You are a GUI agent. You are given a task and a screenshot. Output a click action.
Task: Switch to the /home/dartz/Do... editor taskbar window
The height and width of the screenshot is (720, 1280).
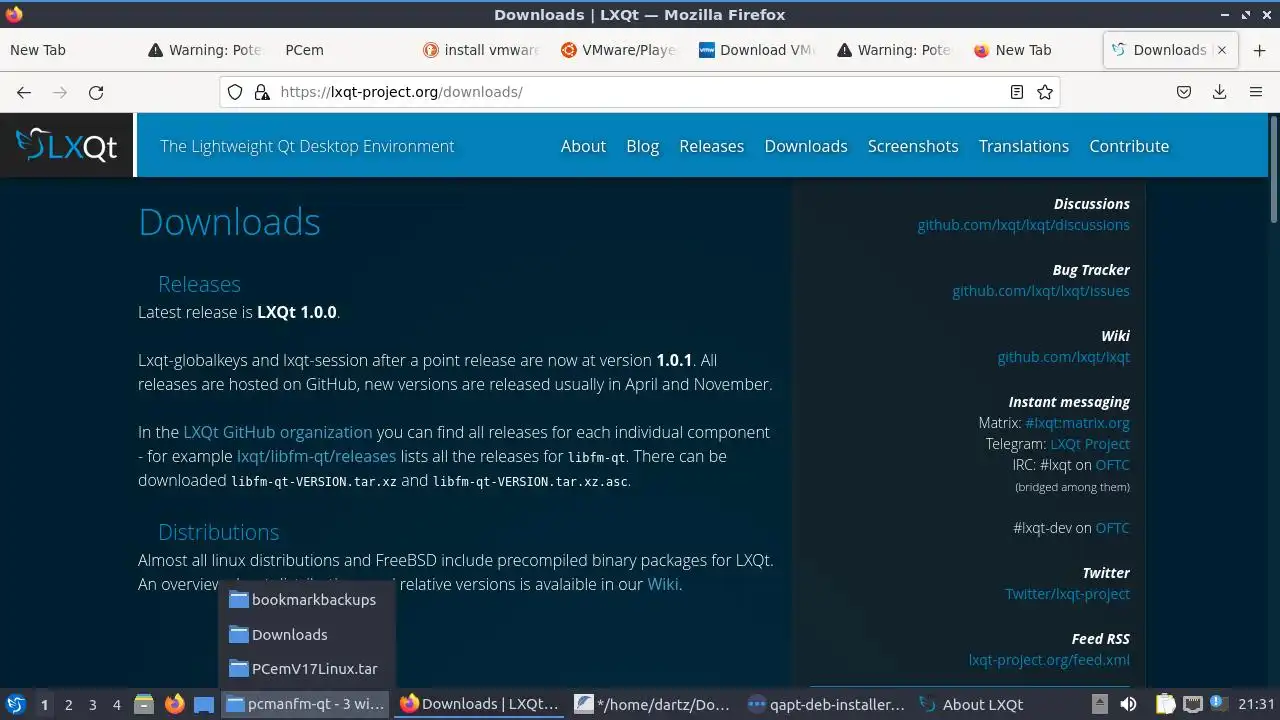(653, 704)
